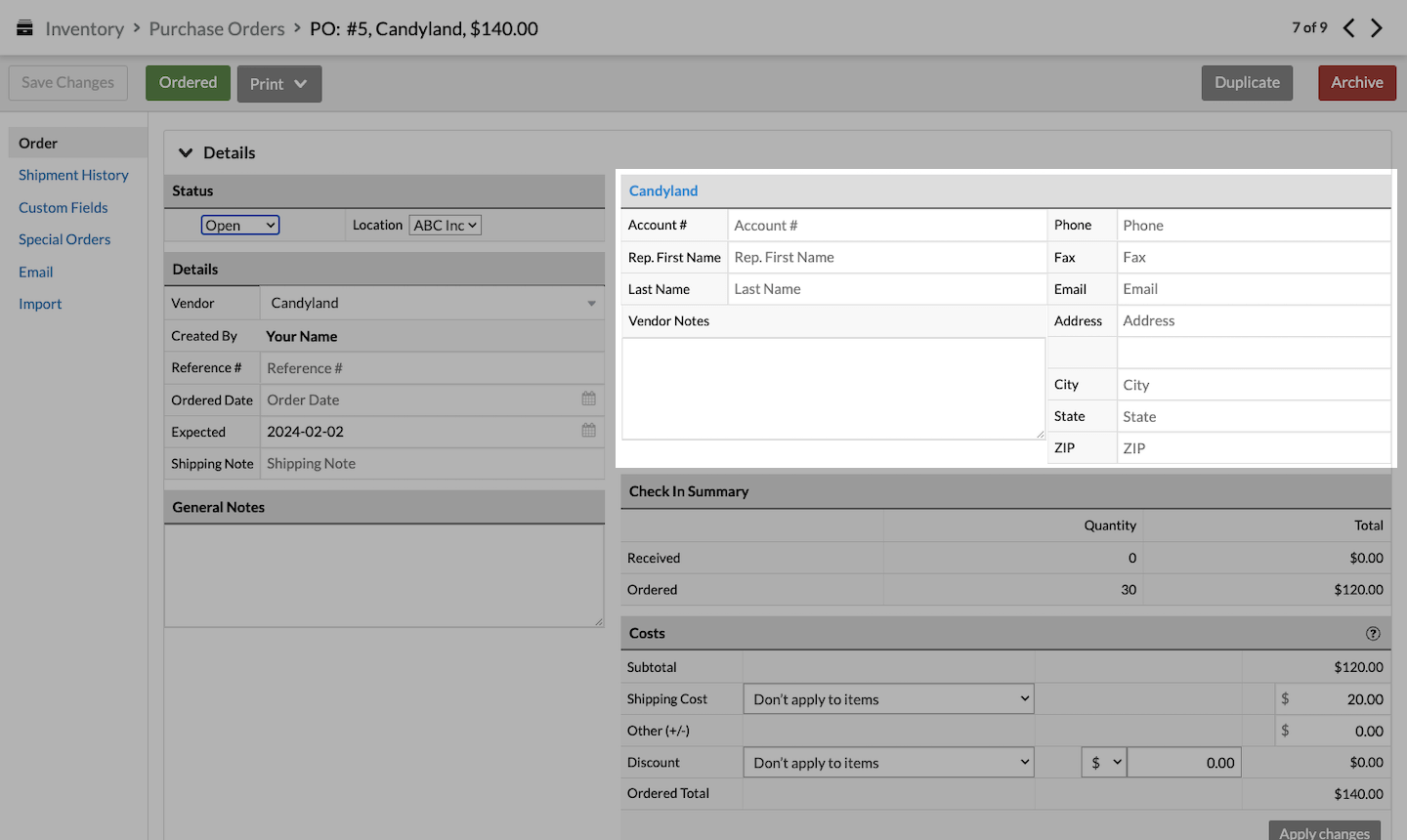
Task: Click the help icon in the Costs header
Action: point(1373,633)
